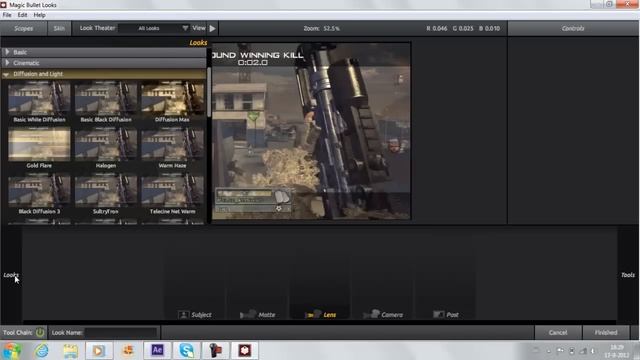The image size is (640, 360).
Task: Expand the Basic looks category
Action: (x=104, y=52)
